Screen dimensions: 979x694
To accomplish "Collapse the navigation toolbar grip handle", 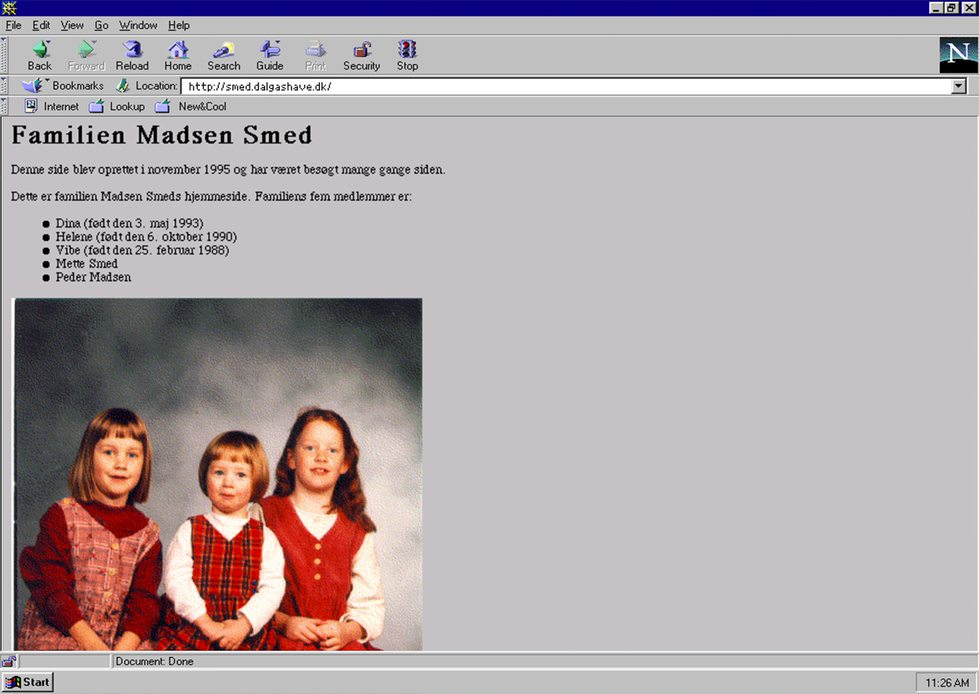I will point(4,55).
